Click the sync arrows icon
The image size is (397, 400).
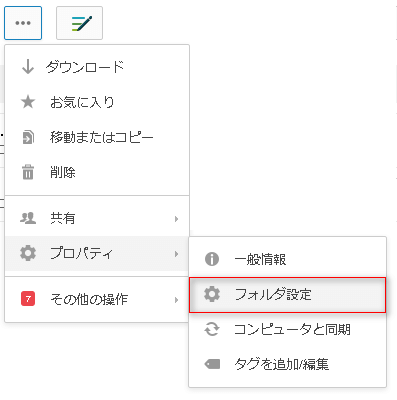point(212,329)
